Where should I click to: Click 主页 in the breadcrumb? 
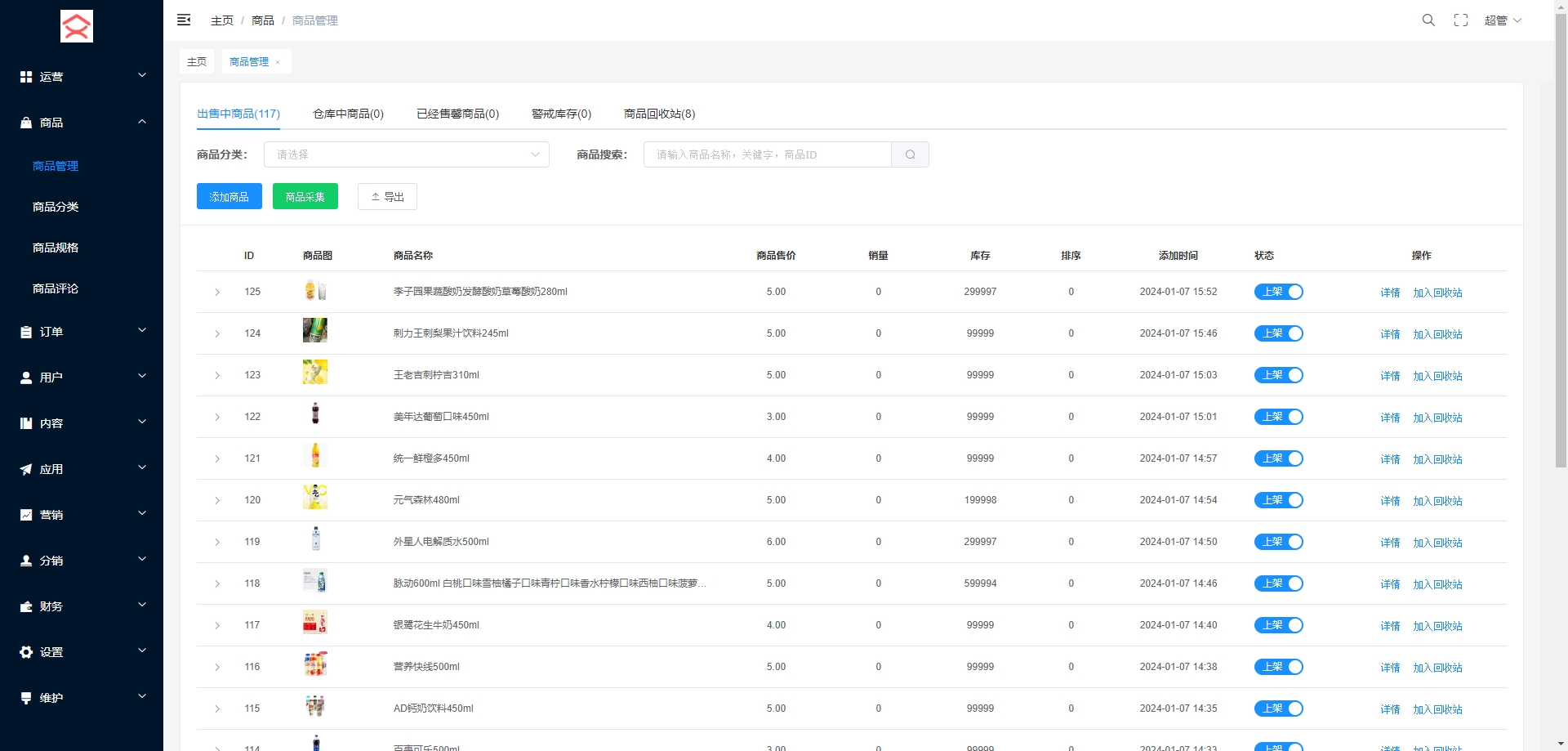(222, 20)
